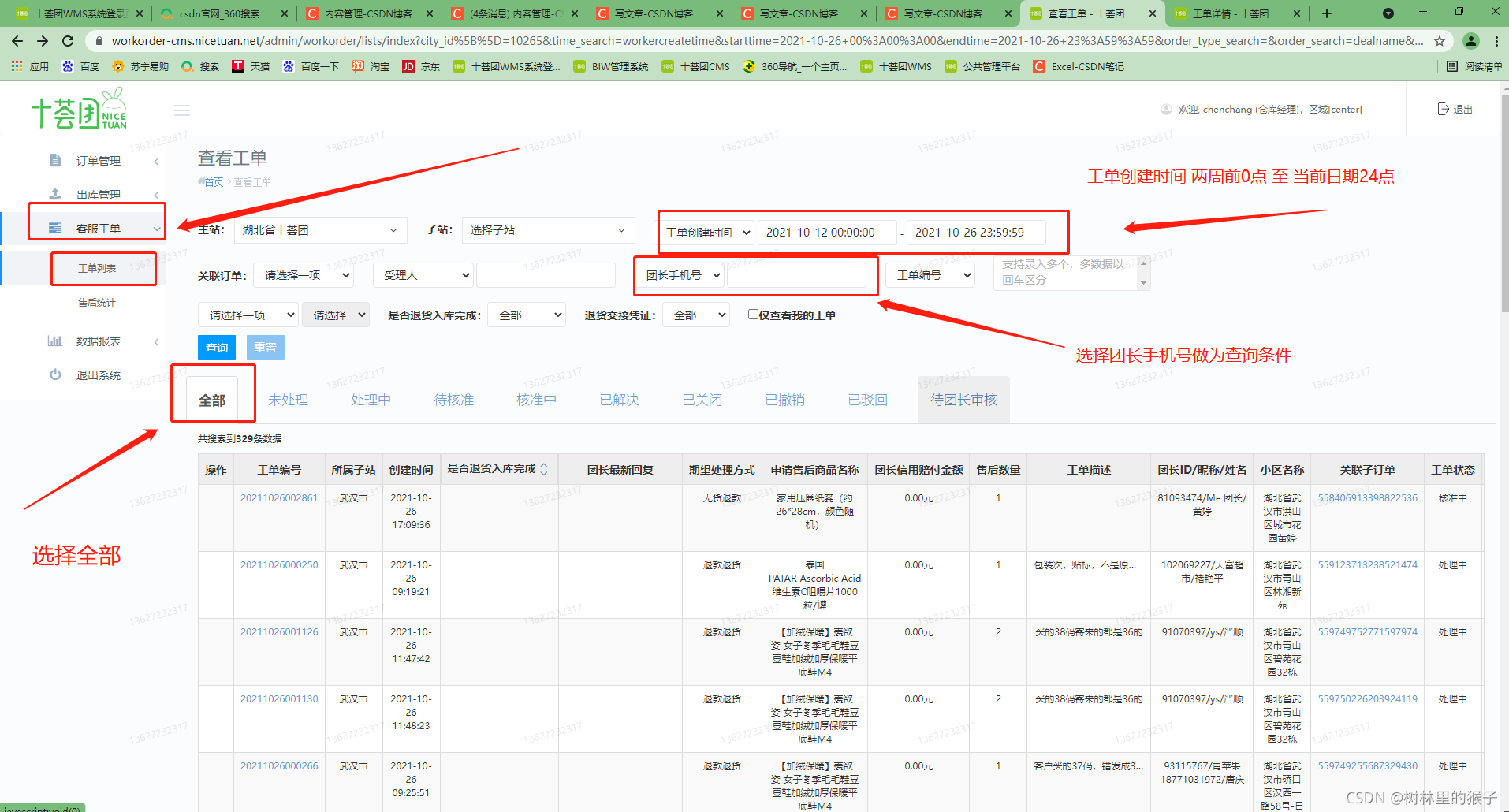Open the 苏宁易购 bookmark

click(140, 66)
